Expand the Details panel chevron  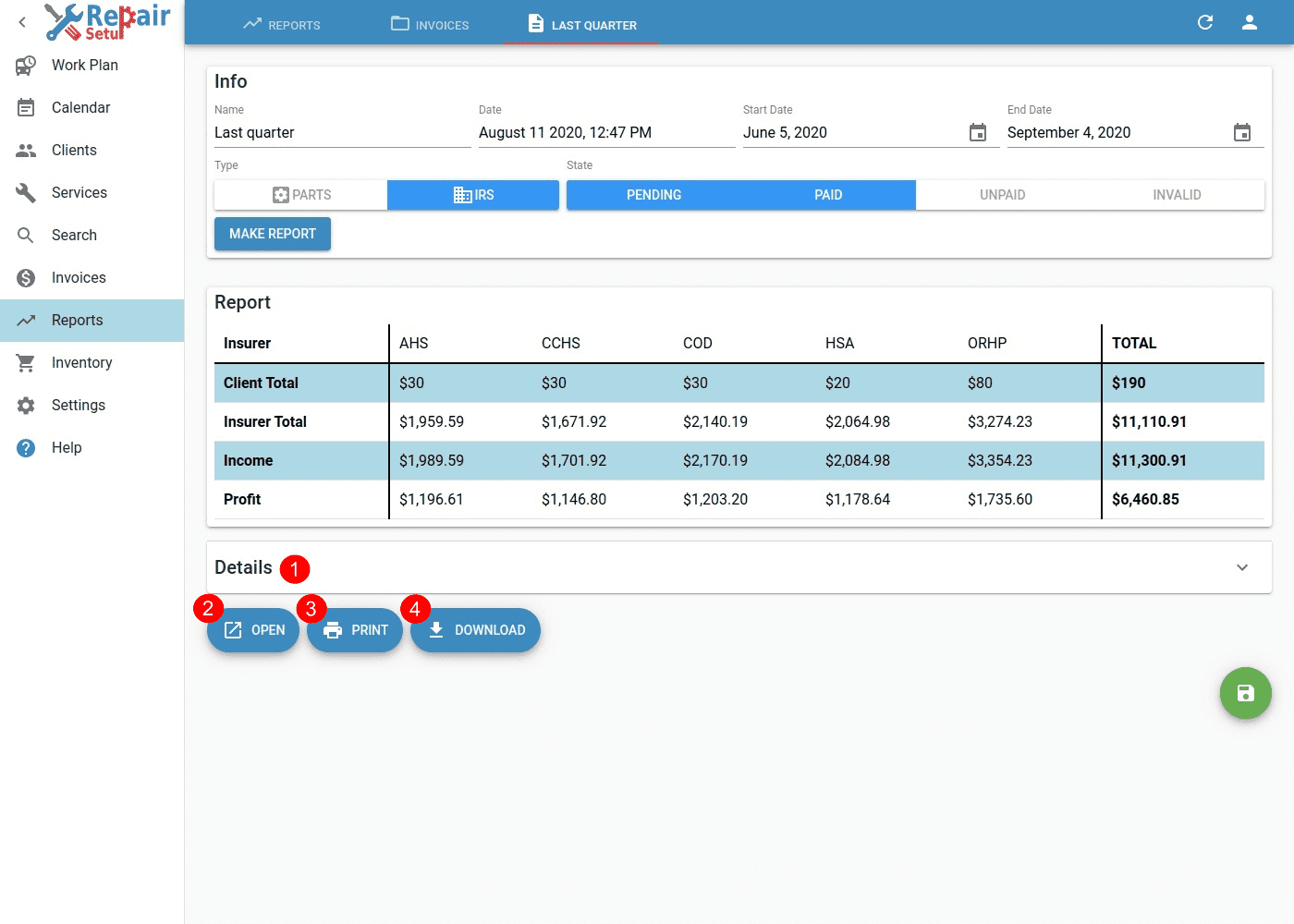[1241, 567]
